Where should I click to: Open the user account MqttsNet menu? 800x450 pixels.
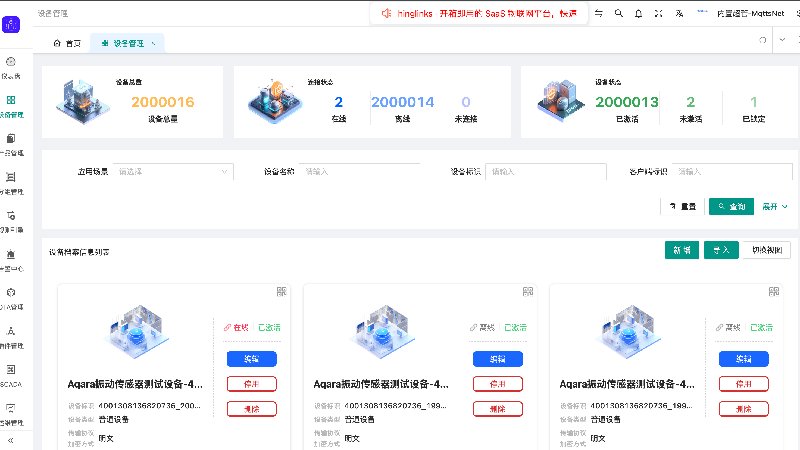(x=750, y=13)
